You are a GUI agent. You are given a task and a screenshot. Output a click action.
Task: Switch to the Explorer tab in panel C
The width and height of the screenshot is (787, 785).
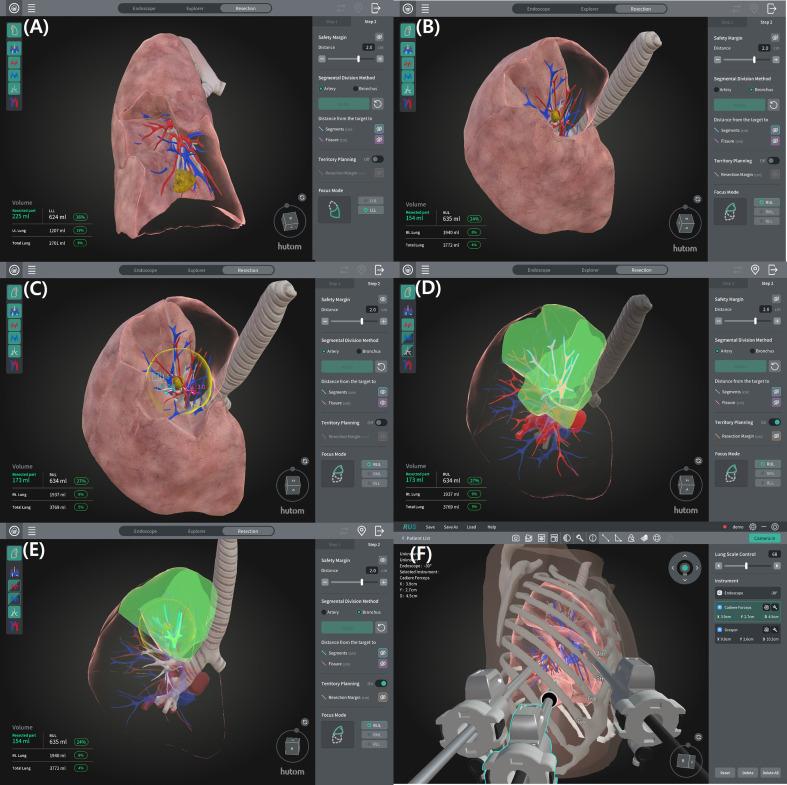[x=197, y=270]
